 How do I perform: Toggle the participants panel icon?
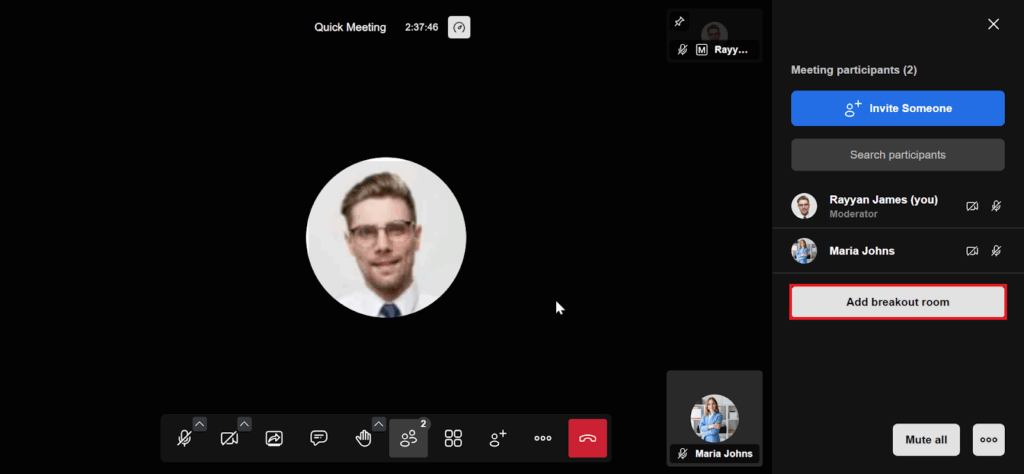click(408, 438)
